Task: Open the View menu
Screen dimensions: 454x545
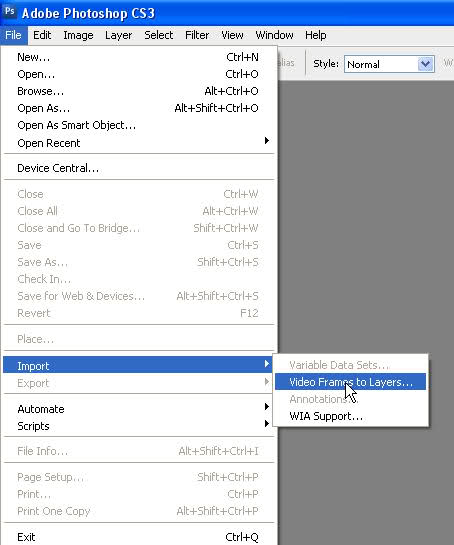Action: point(232,35)
